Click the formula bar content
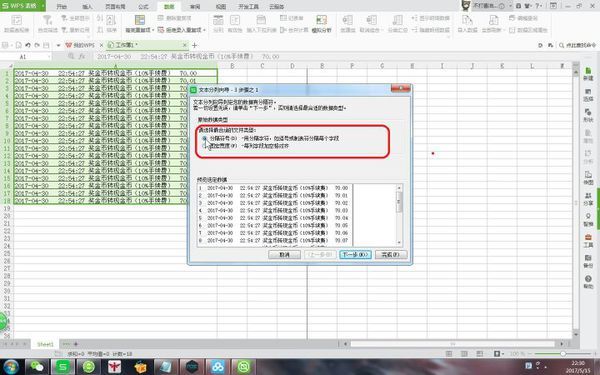This screenshot has height=375, width=600. [x=337, y=57]
